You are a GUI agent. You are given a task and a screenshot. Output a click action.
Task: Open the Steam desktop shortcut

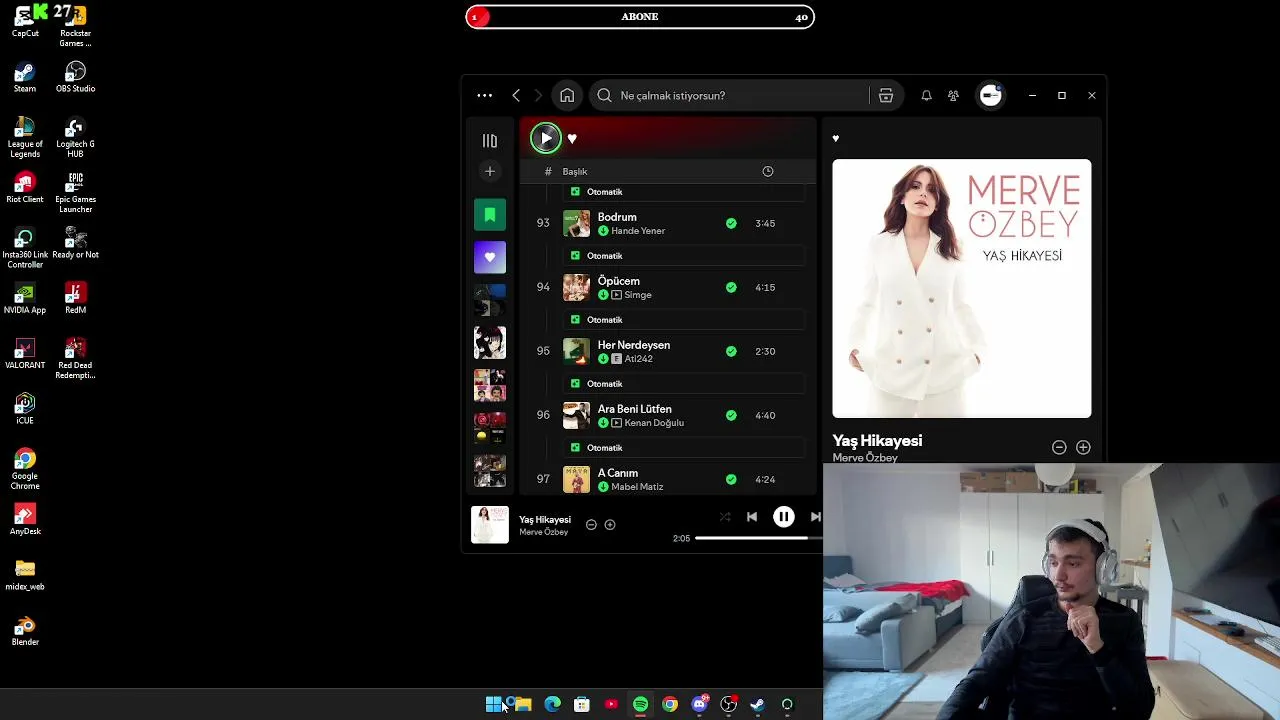click(x=25, y=77)
